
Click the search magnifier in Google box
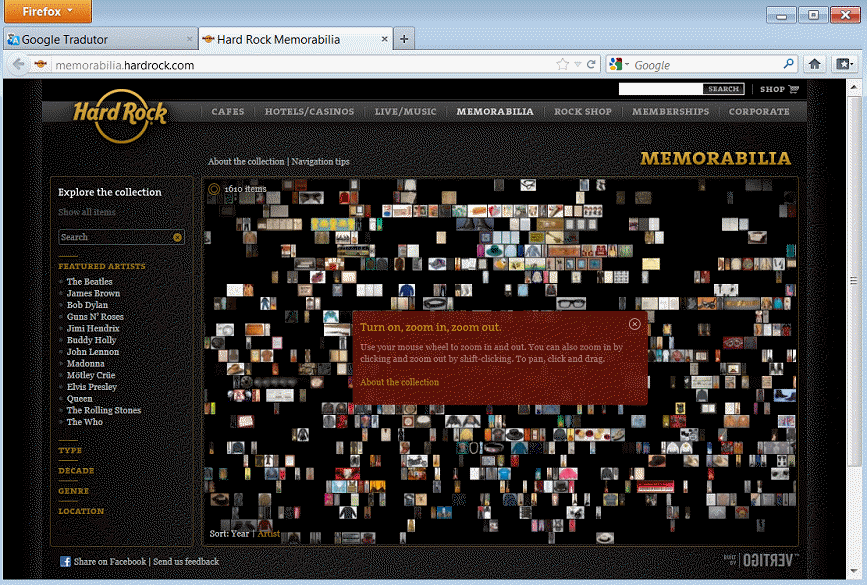(x=788, y=64)
